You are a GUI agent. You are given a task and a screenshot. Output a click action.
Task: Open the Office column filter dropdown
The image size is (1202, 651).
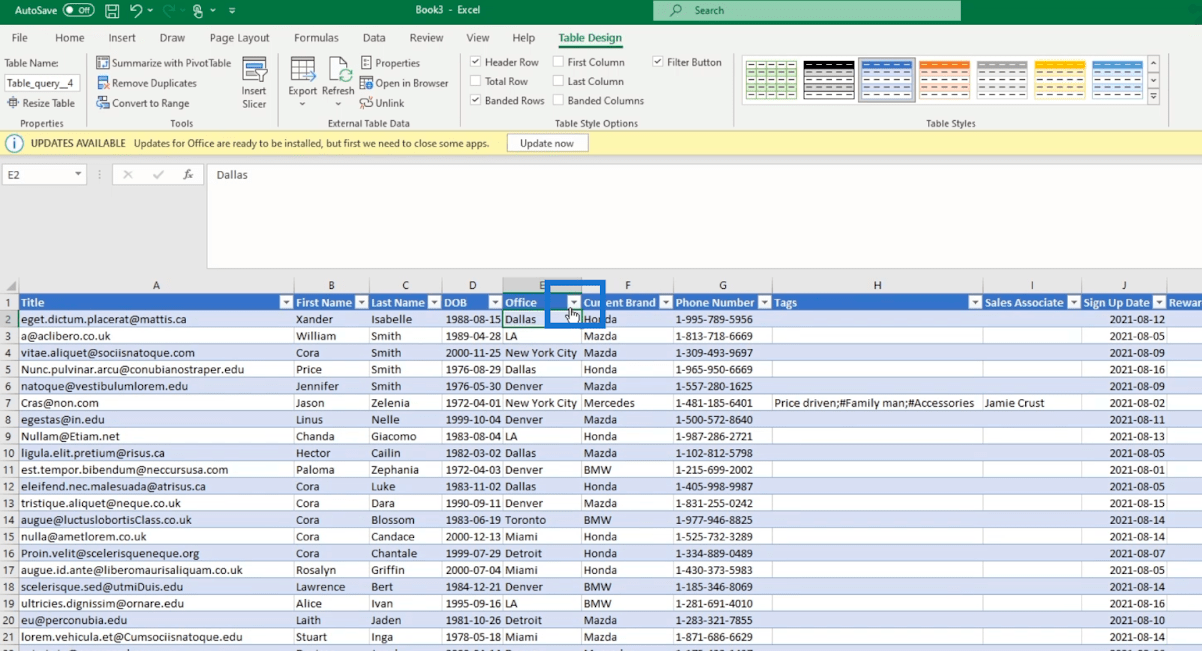pyautogui.click(x=574, y=303)
